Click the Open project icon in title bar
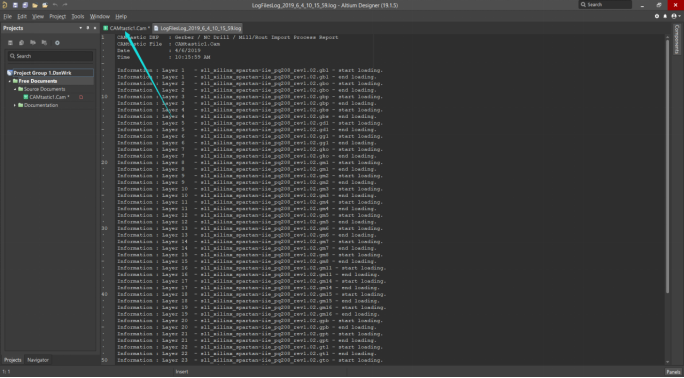The width and height of the screenshot is (684, 378). pyautogui.click(x=44, y=5)
